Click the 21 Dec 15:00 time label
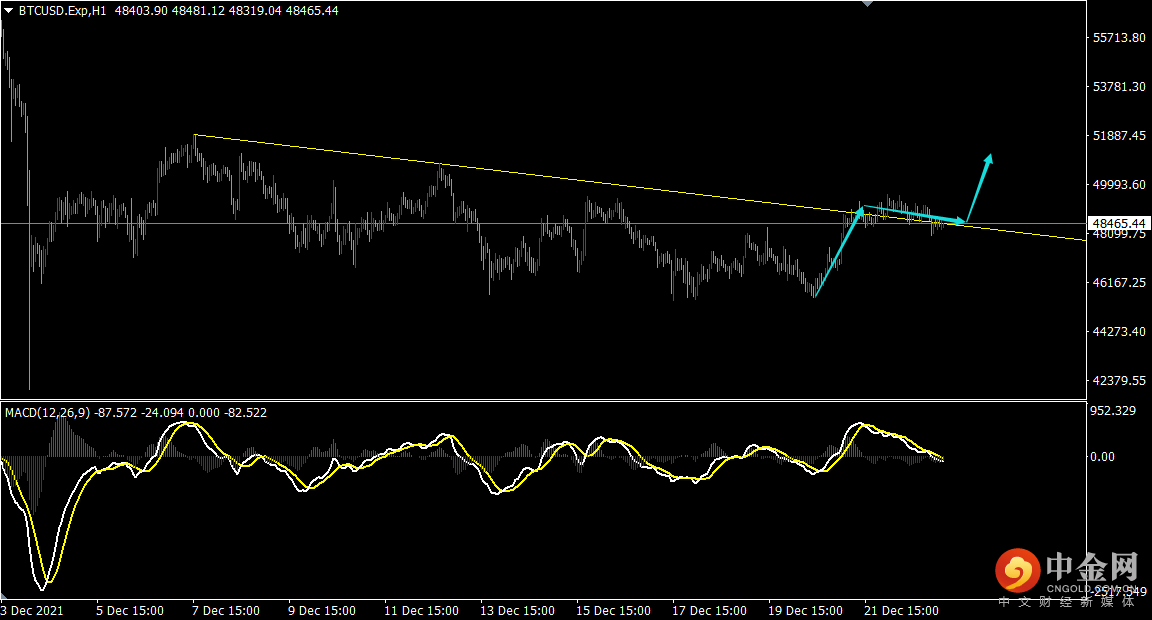 click(x=901, y=610)
